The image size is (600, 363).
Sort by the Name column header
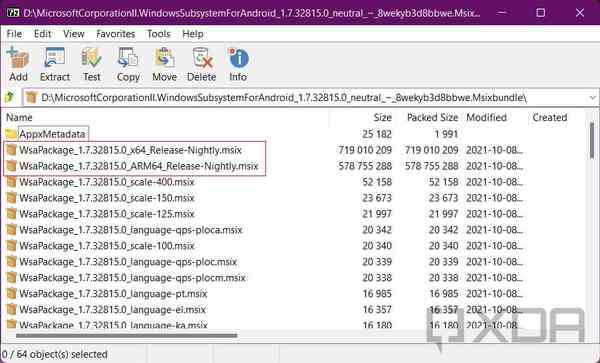19,117
